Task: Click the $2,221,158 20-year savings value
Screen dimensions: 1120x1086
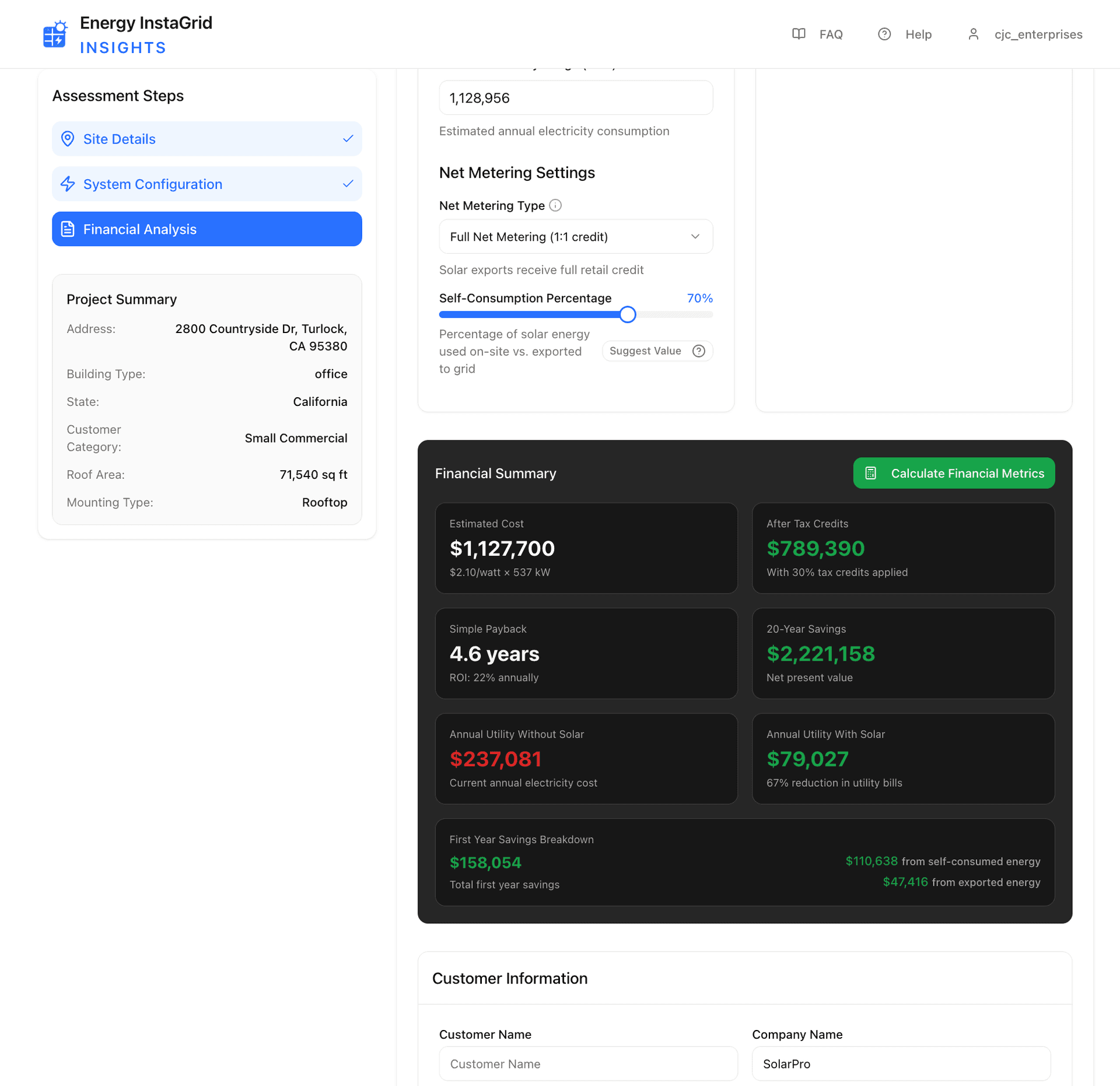Action: [x=820, y=653]
